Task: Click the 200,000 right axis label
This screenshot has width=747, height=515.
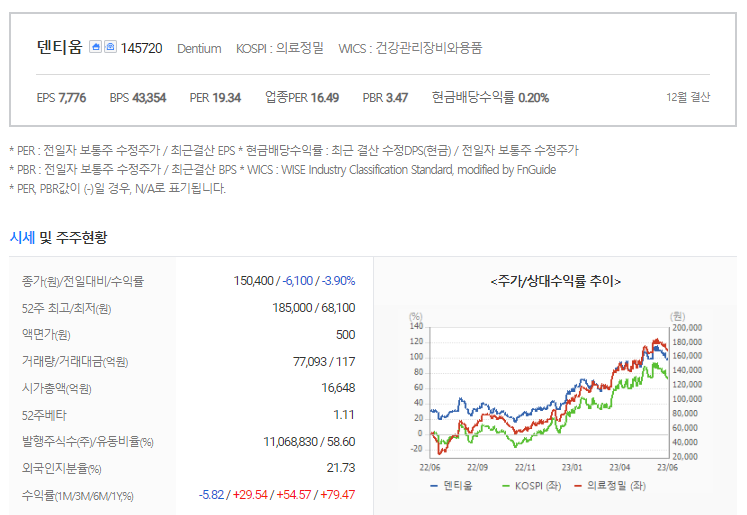Action: 687,328
